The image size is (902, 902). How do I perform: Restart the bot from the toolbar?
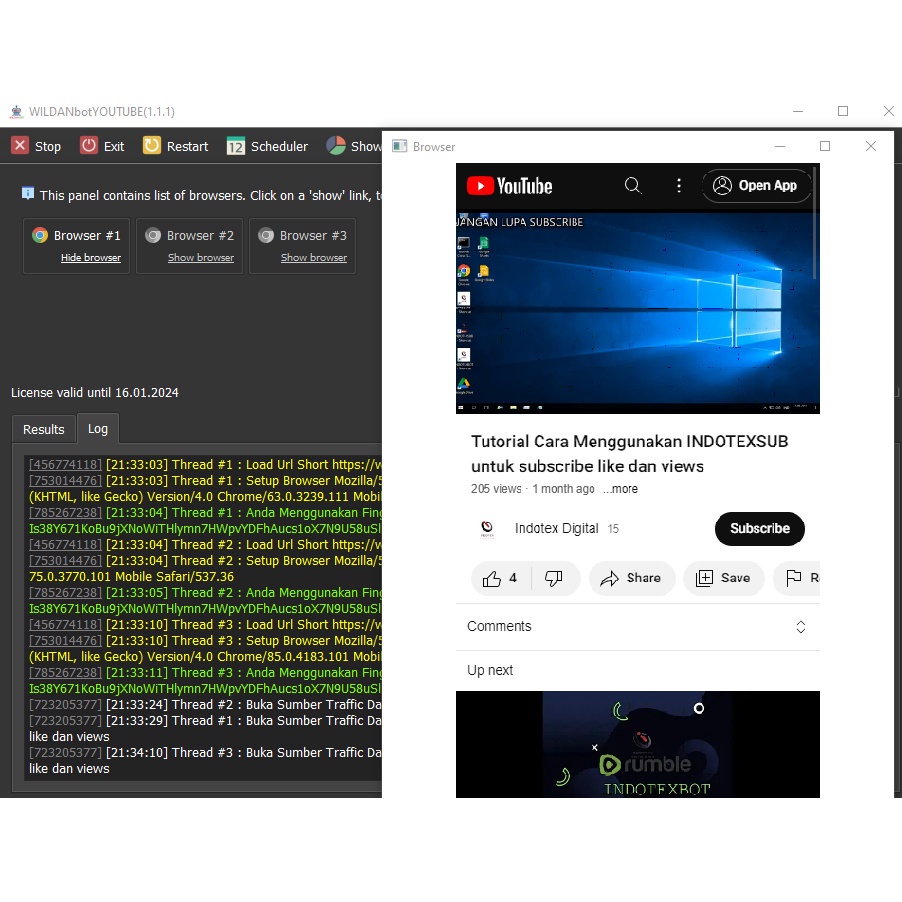(x=176, y=146)
